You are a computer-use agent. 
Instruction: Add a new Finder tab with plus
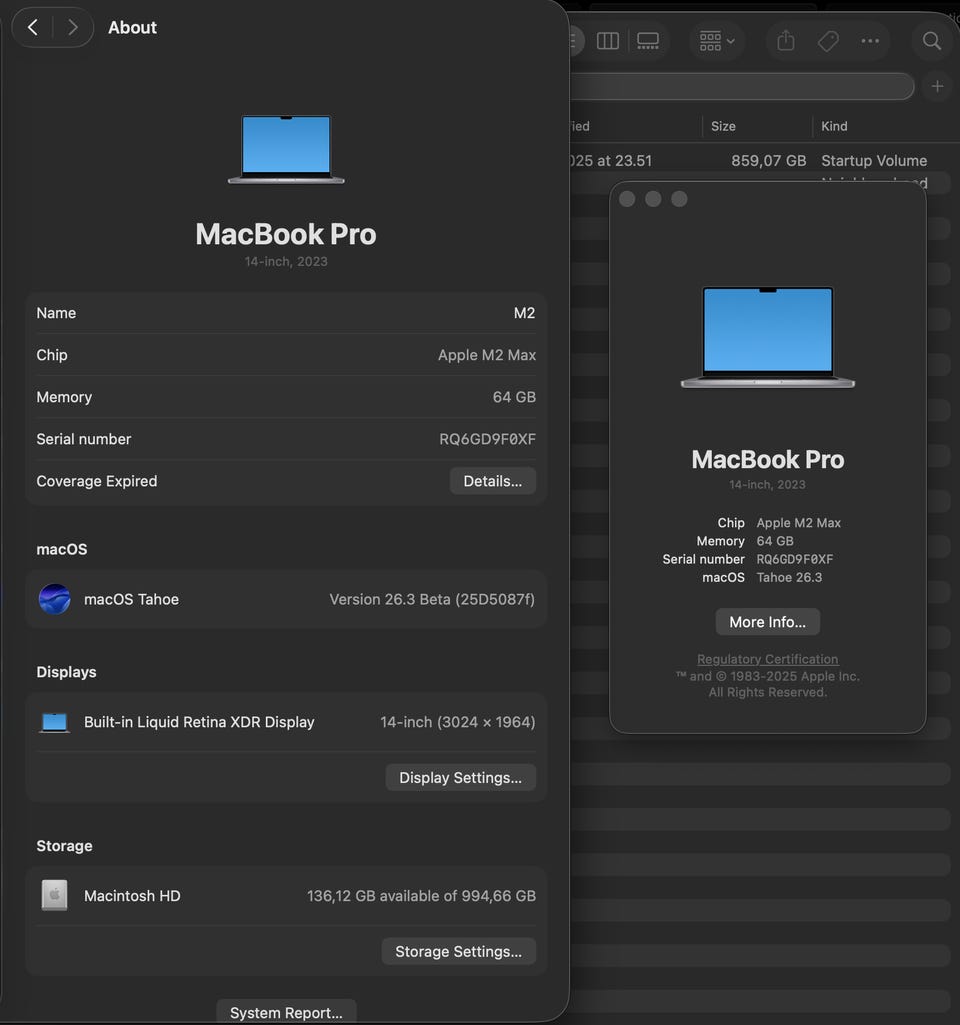point(937,86)
